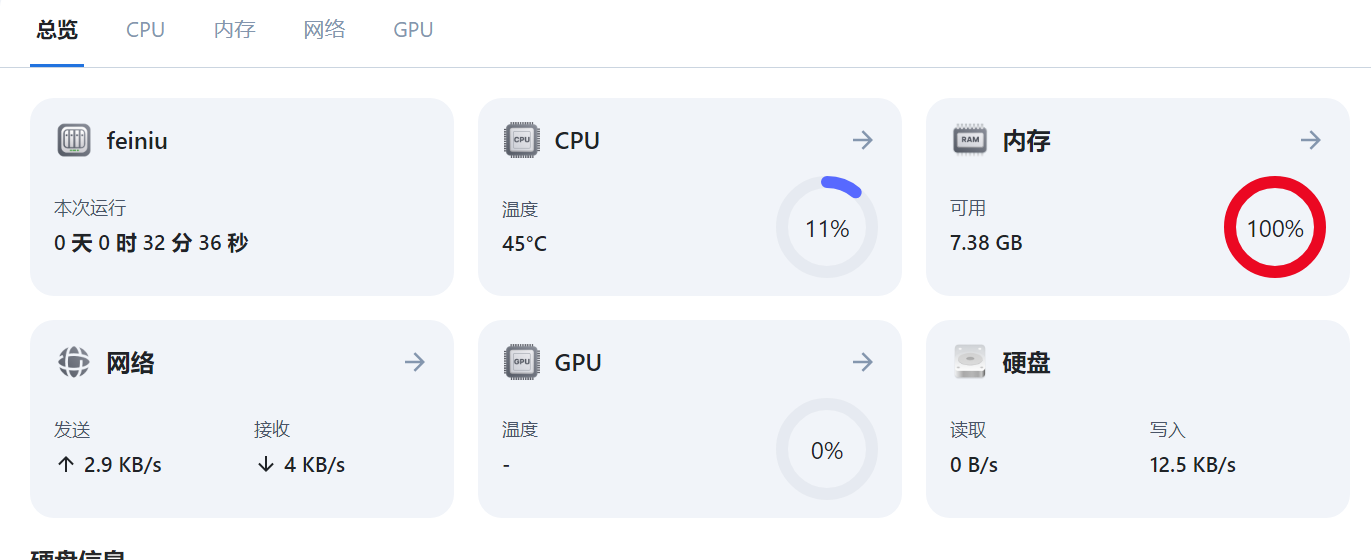Click the 11% CPU usage ring
Image resolution: width=1371 pixels, height=560 pixels.
pos(827,228)
